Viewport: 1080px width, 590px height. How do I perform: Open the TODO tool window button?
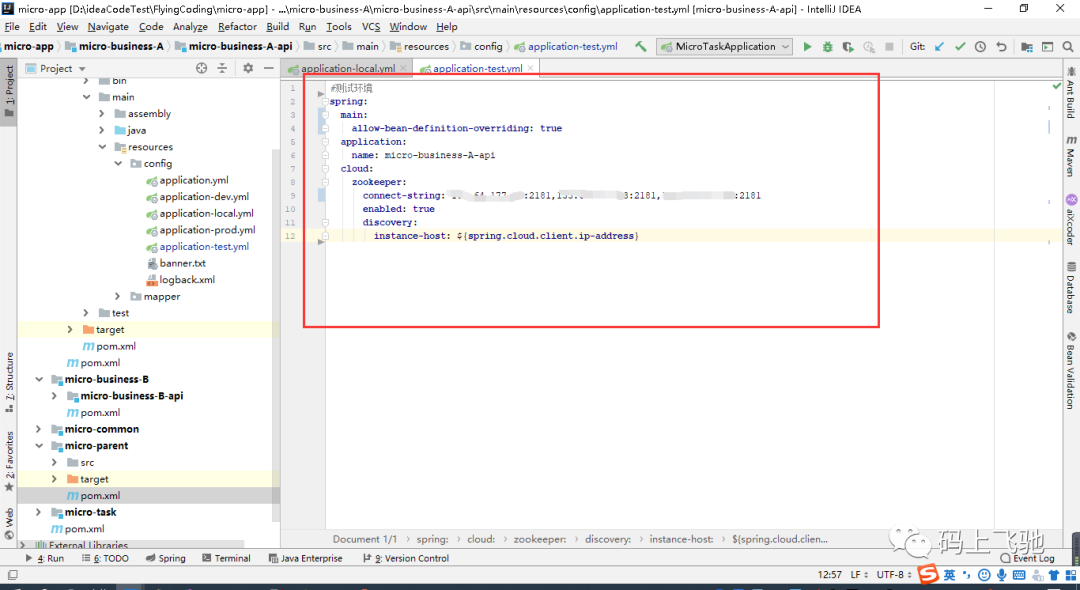pyautogui.click(x=105, y=558)
